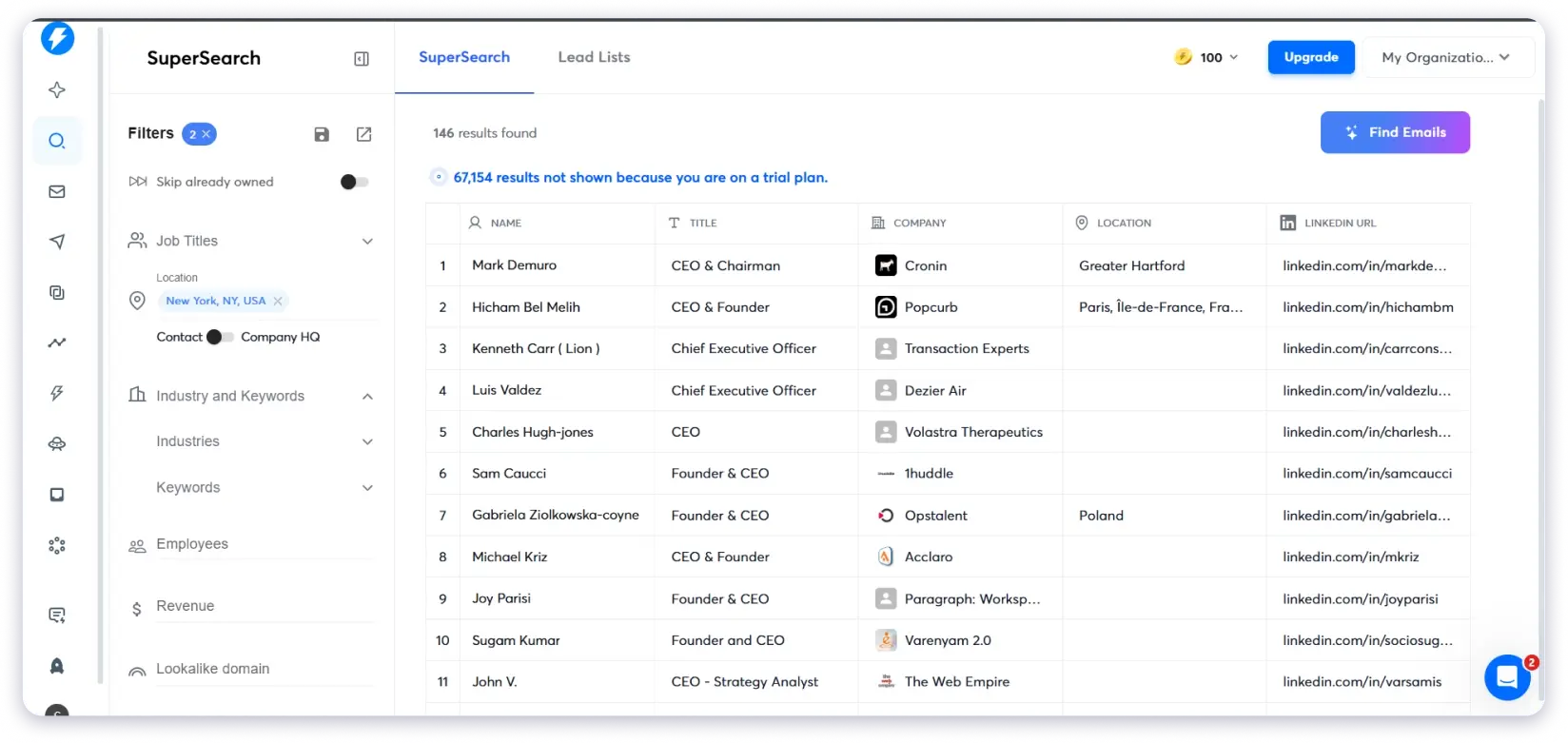Open the chat support bubble widget
This screenshot has width=1568, height=743.
tap(1507, 676)
